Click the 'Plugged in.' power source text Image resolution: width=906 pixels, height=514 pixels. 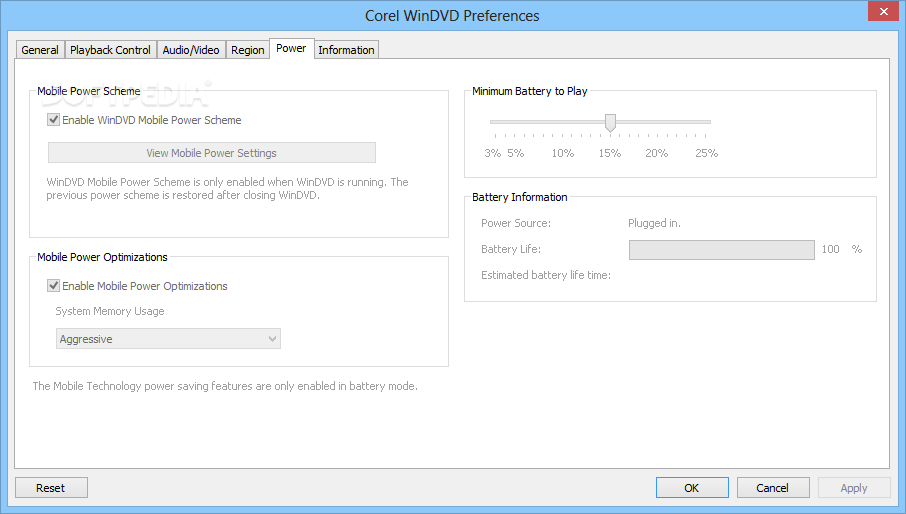pyautogui.click(x=654, y=223)
